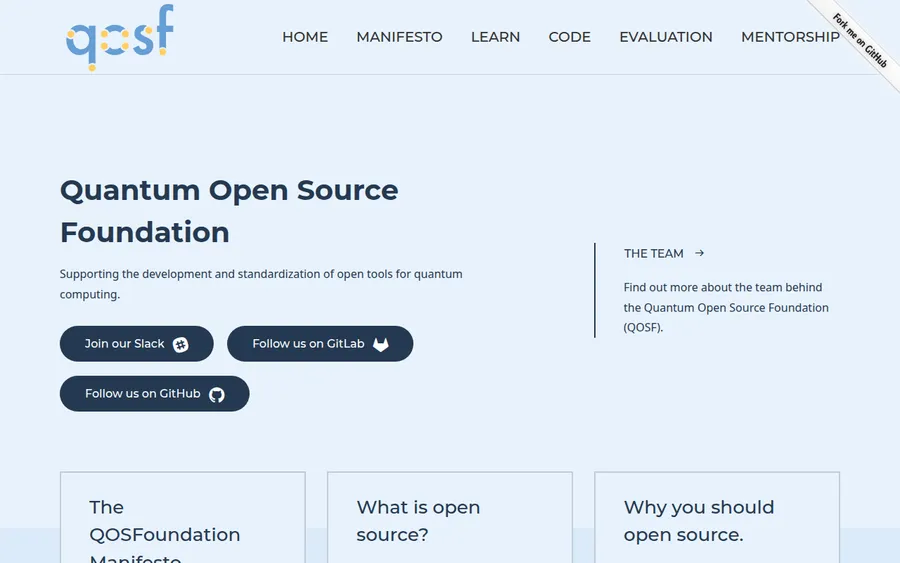Click the GitLab fox icon

pyautogui.click(x=381, y=344)
